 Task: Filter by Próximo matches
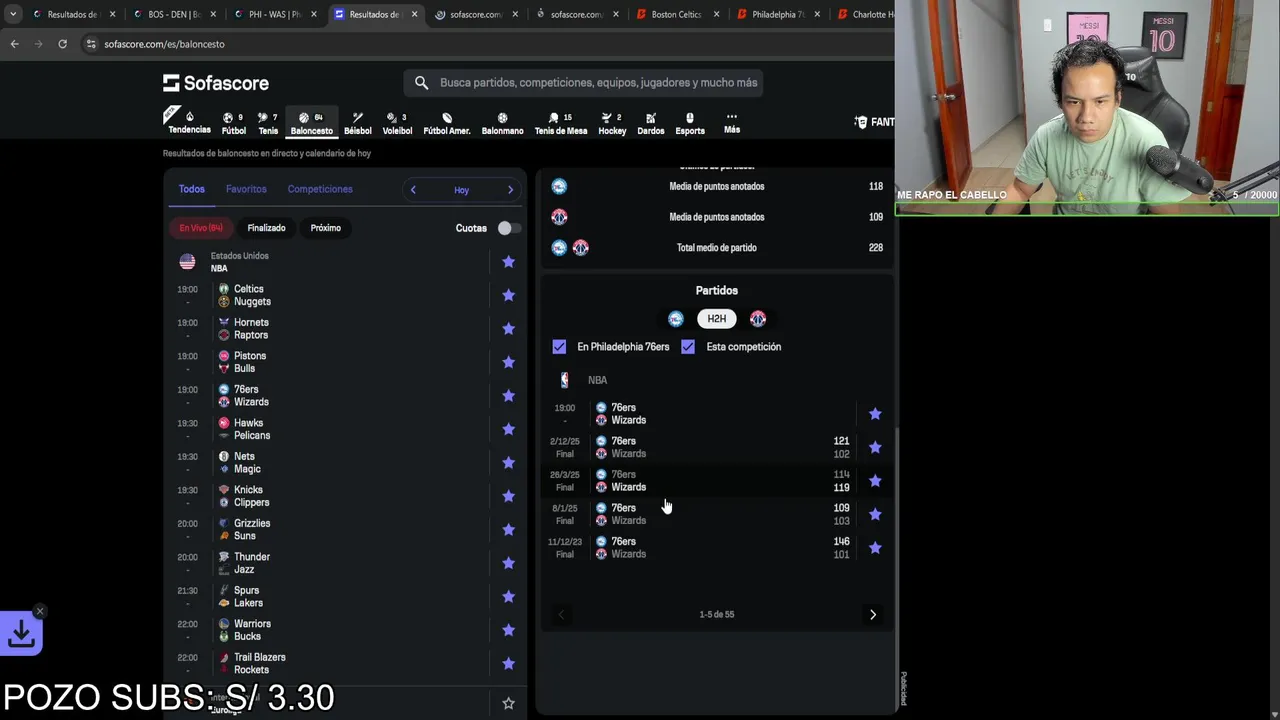326,228
